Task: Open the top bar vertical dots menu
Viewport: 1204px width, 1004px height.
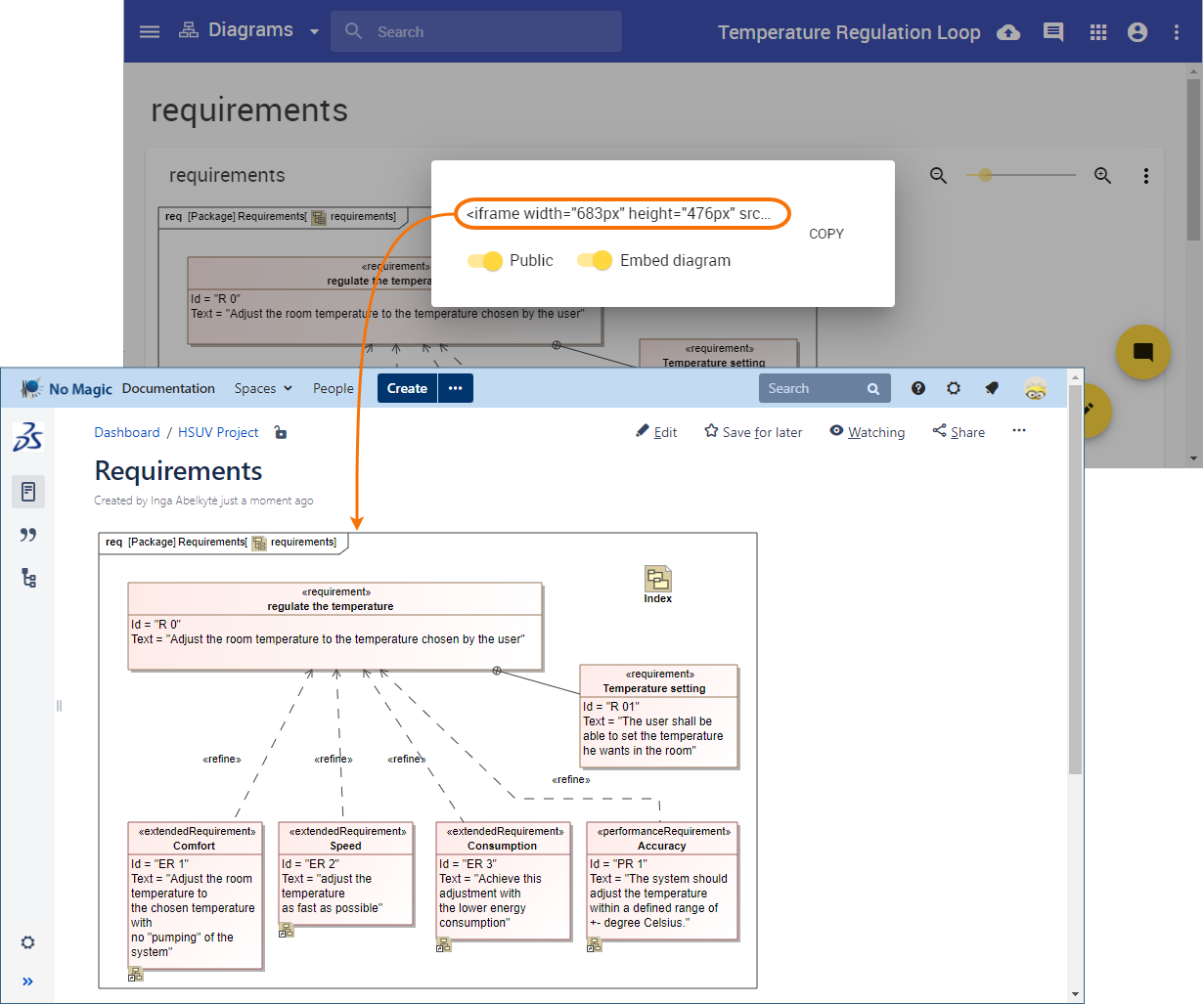Action: click(x=1177, y=32)
